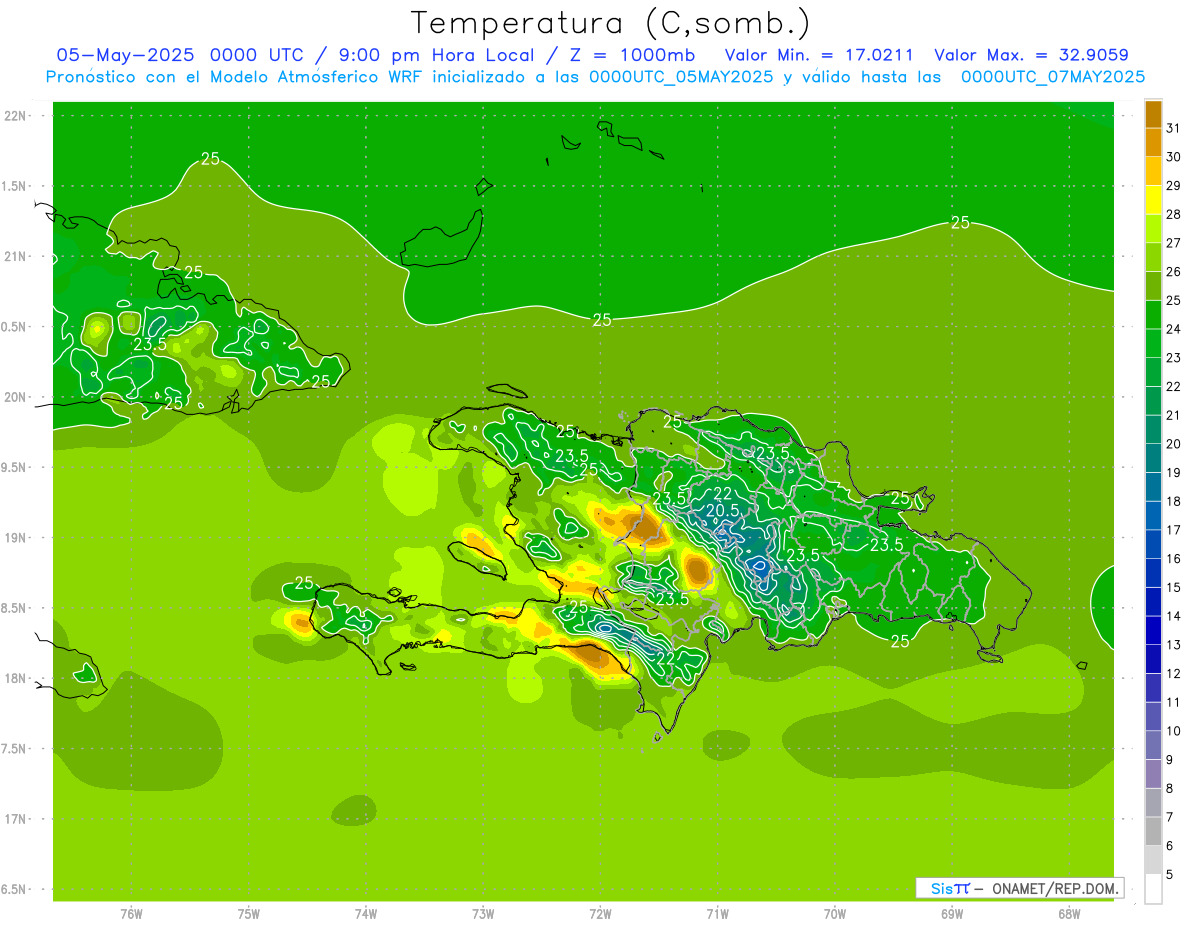Image resolution: width=1200 pixels, height=927 pixels.
Task: Click the '19N' latitude axis label
Action: [x=16, y=538]
